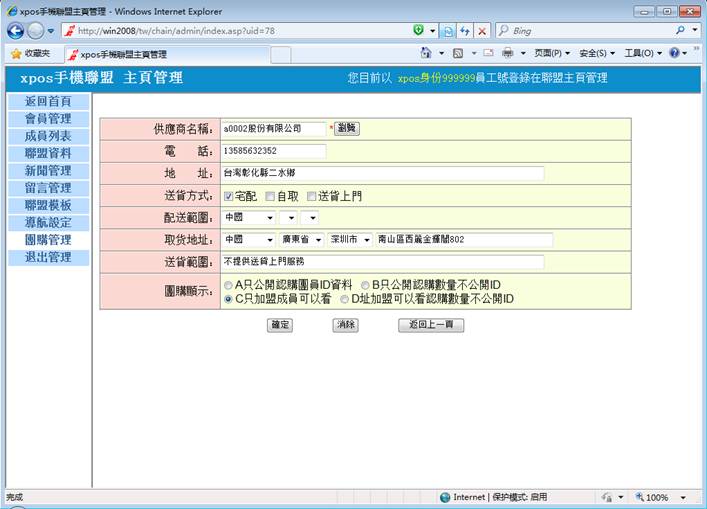The width and height of the screenshot is (707, 509).
Task: Click the Print icon in IE toolbar
Action: click(x=508, y=53)
